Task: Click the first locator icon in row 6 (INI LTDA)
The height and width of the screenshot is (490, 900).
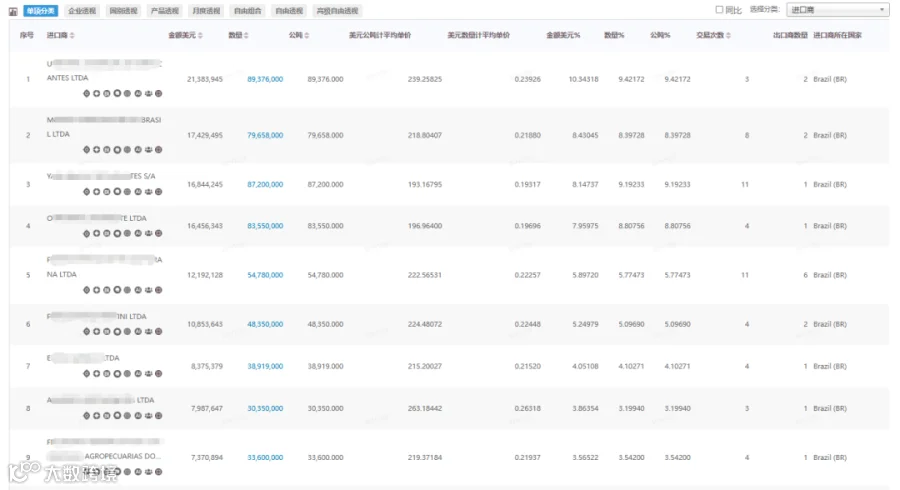Action: [87, 332]
